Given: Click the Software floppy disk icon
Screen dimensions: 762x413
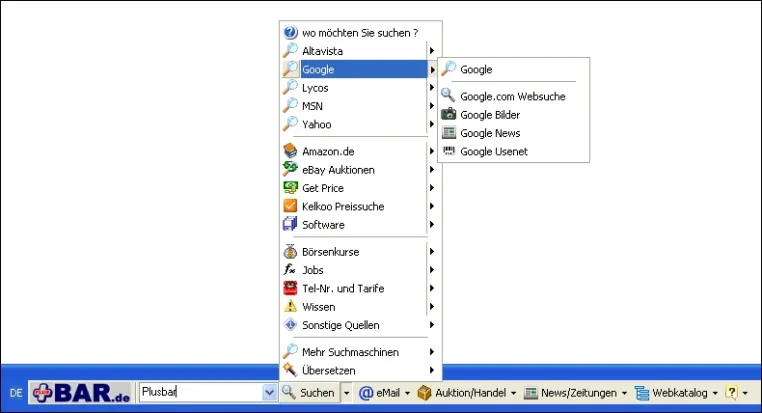Looking at the screenshot, I should [290, 224].
